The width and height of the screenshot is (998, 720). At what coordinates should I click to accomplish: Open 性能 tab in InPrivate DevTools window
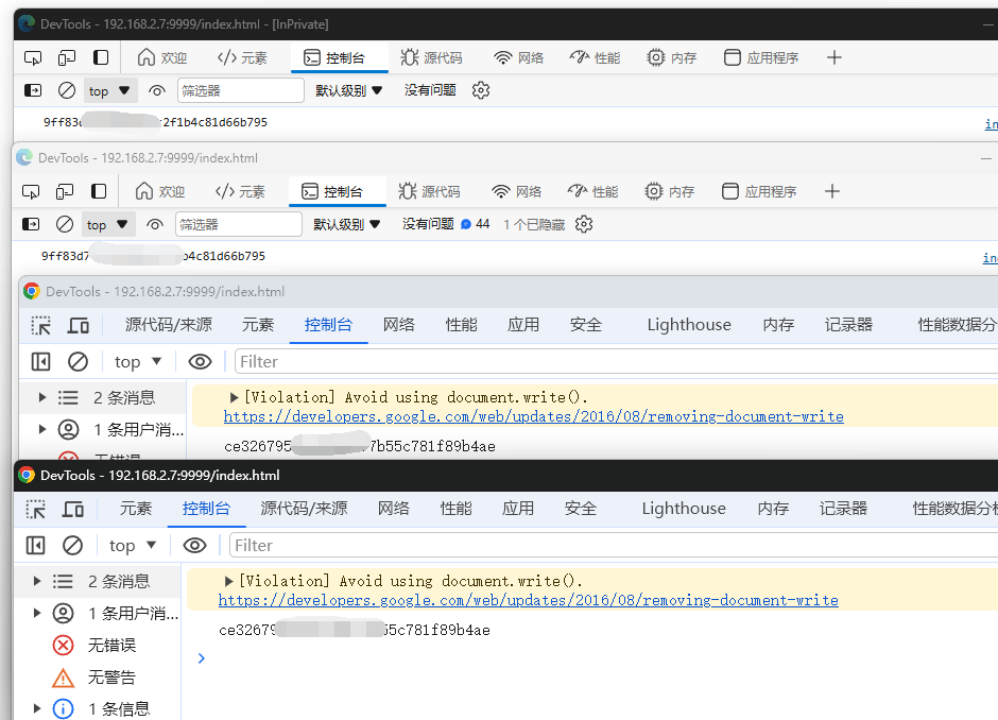point(594,58)
